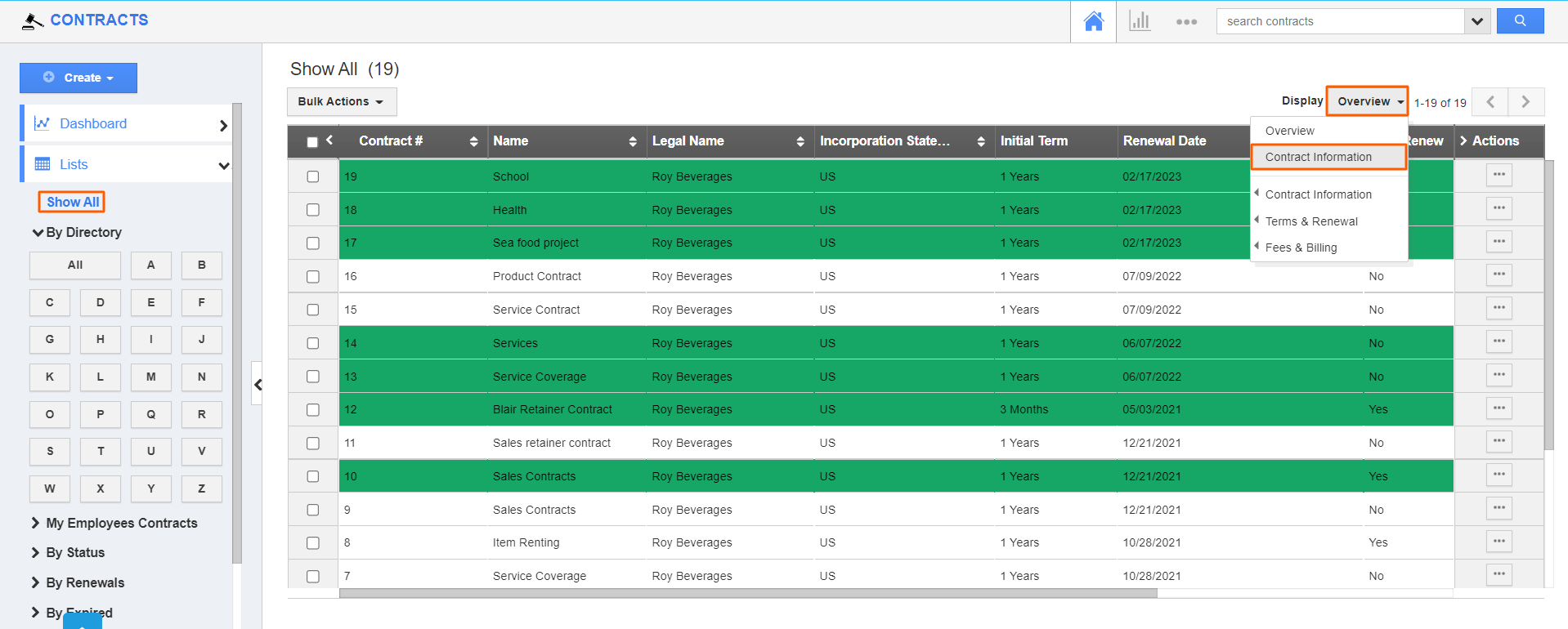Focus the search contracts input field
The image size is (1568, 629).
pyautogui.click(x=1341, y=21)
